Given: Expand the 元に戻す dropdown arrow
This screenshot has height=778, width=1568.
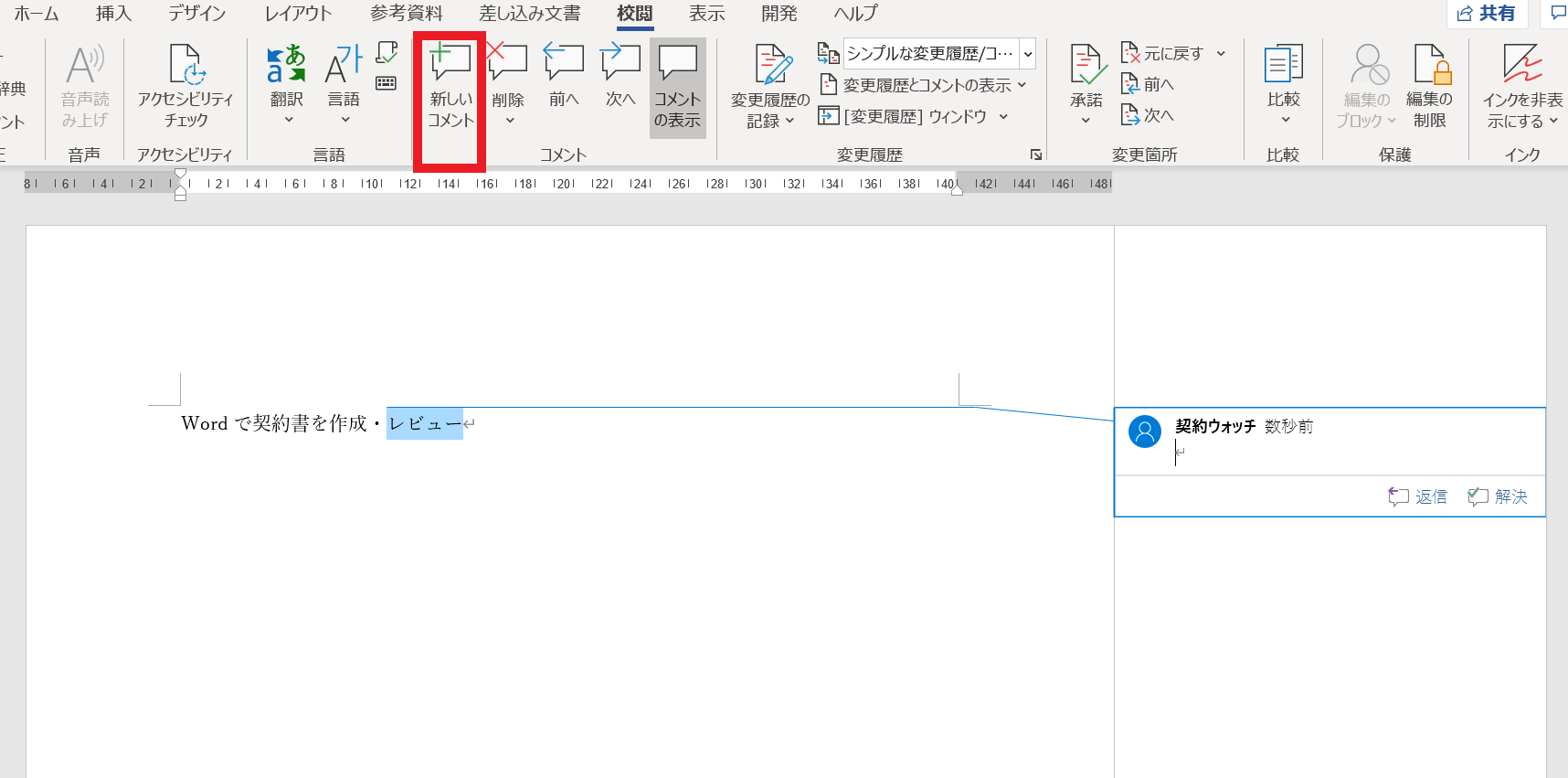Looking at the screenshot, I should [1221, 54].
